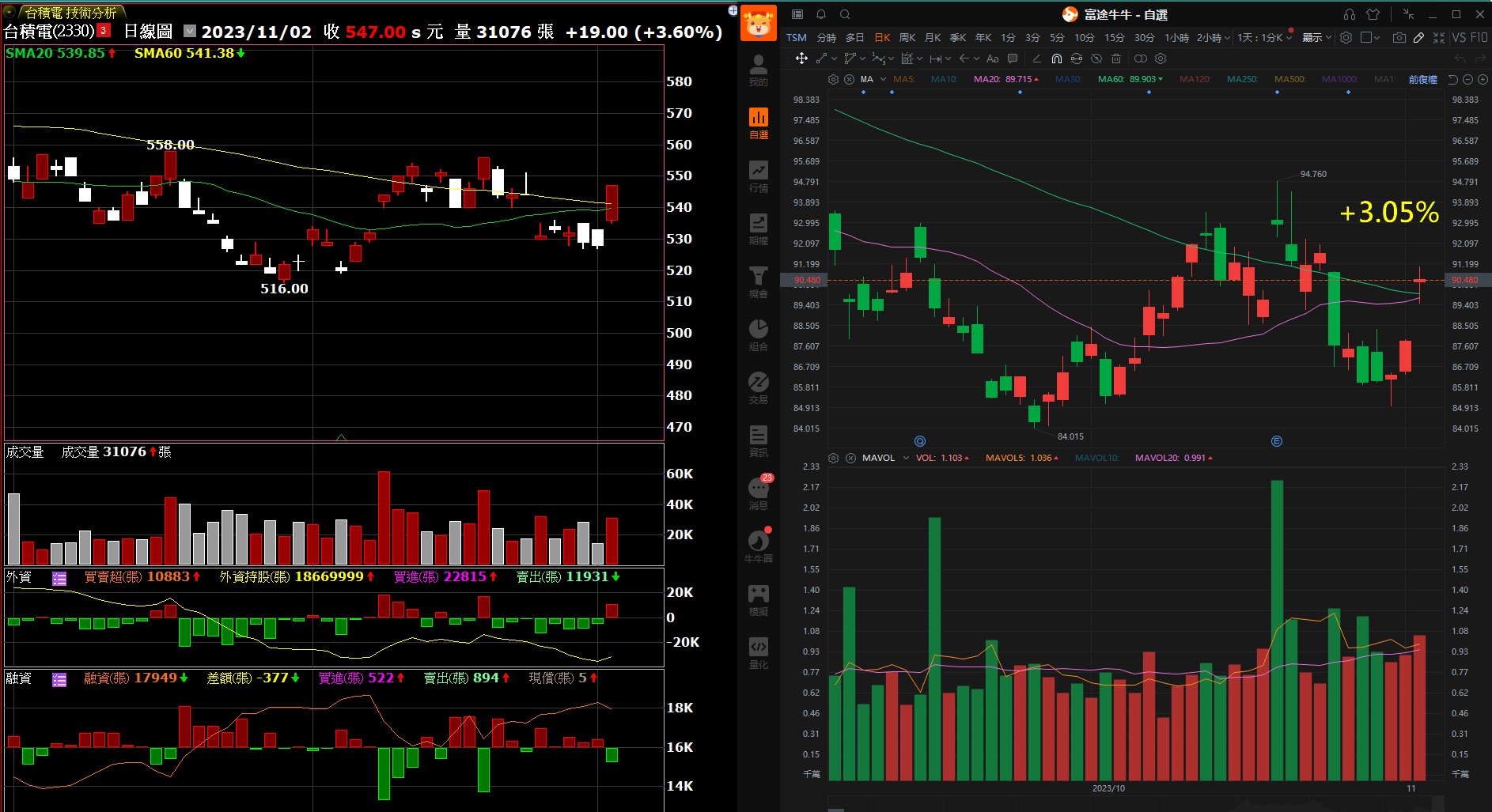Toggle the MA60 indicator line
The width and height of the screenshot is (1492, 812).
pyautogui.click(x=1130, y=79)
